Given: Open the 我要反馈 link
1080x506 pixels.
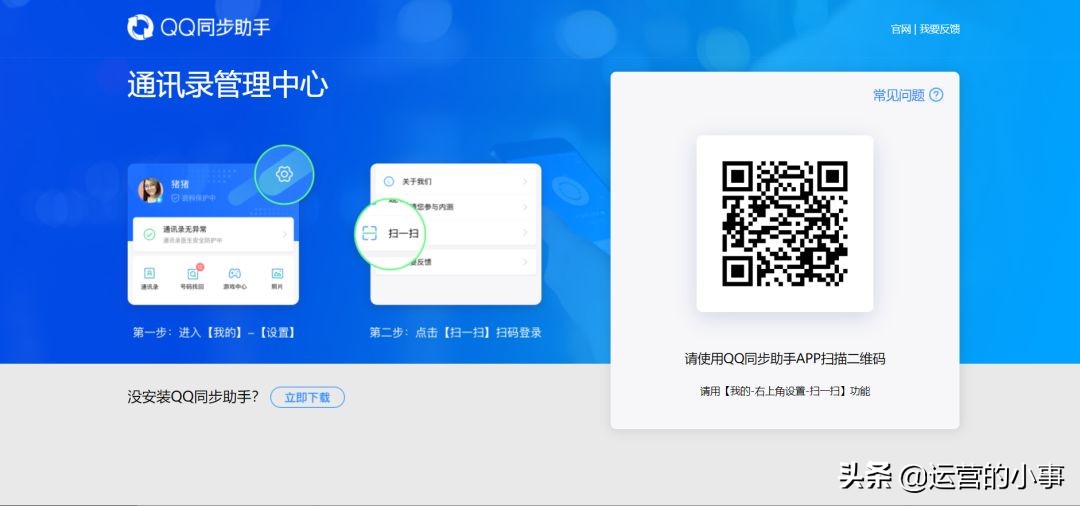Looking at the screenshot, I should click(x=939, y=29).
